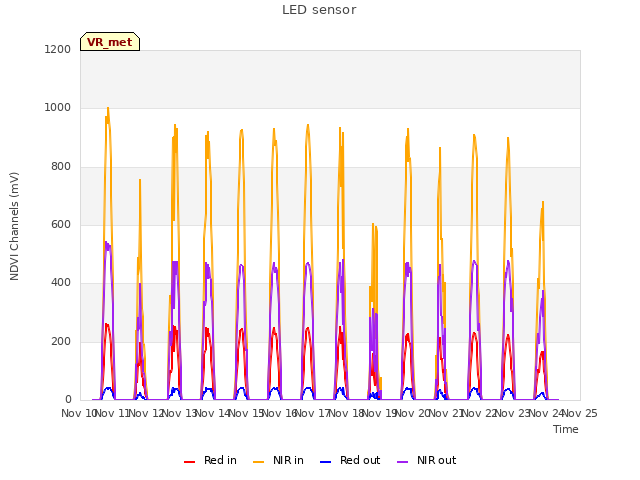Toggle the NIR out legend entry

427,460
